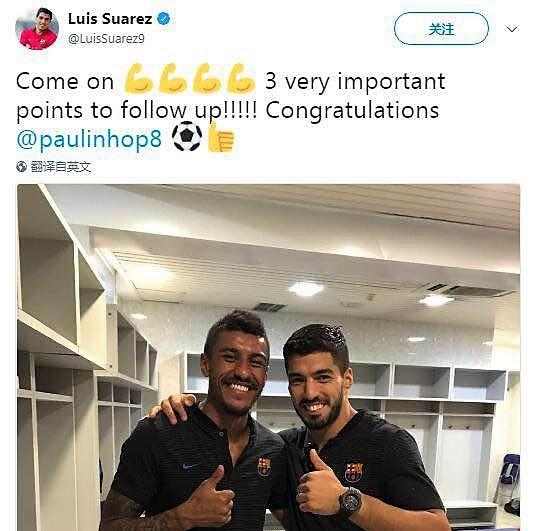Viewport: 534px width, 531px height.
Task: Click the wristwatch in the photo
Action: click(350, 499)
